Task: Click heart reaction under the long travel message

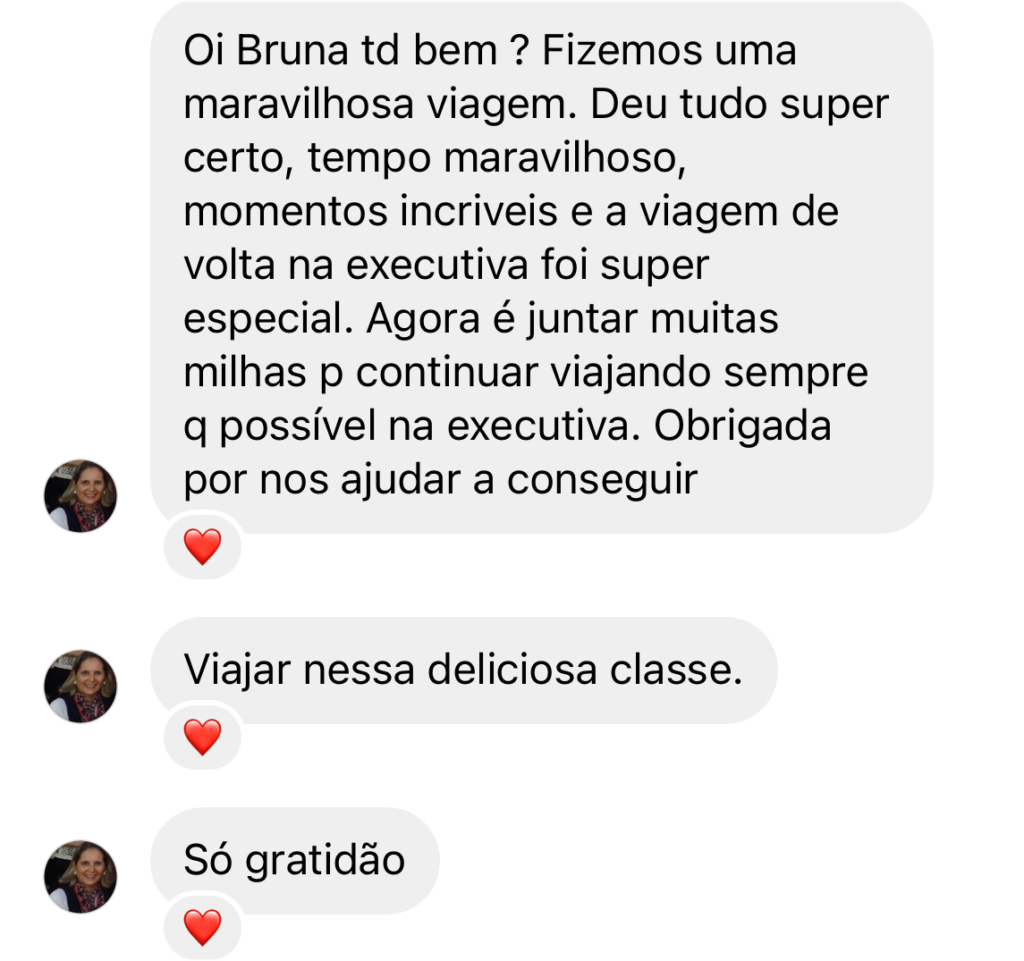Action: [x=202, y=546]
